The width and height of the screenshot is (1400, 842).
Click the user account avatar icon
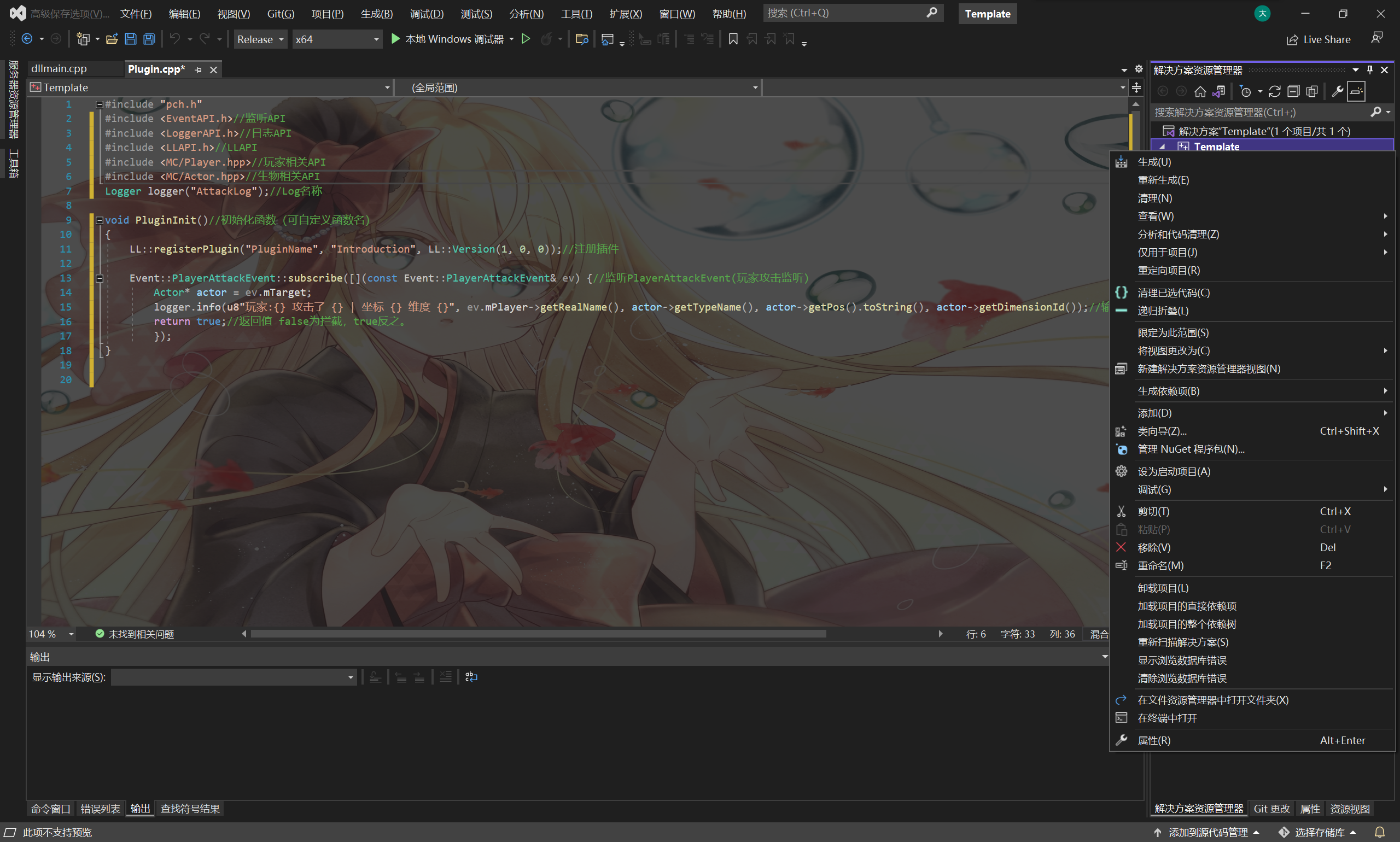click(x=1262, y=14)
